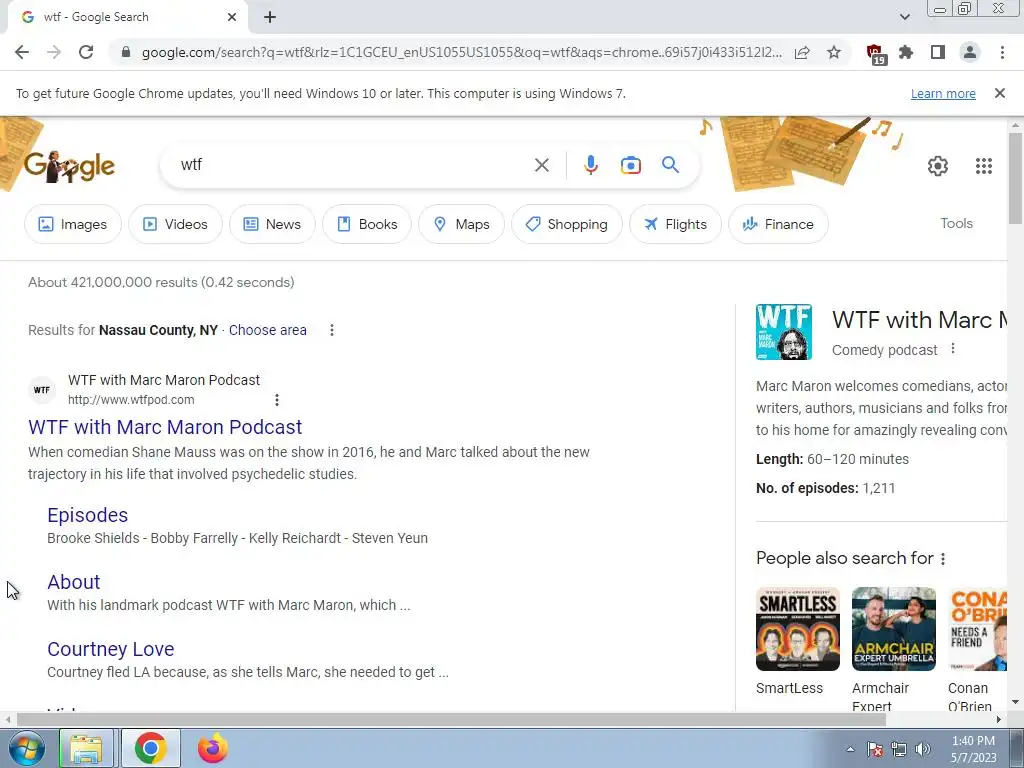The width and height of the screenshot is (1024, 768).
Task: Click the Google doodle logo
Action: tap(69, 167)
